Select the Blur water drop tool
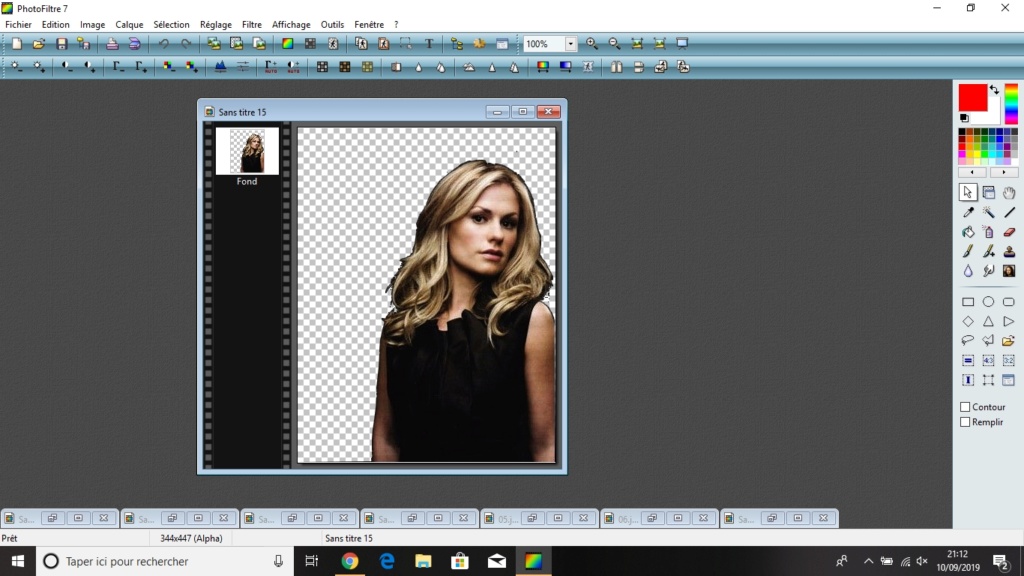Screen dimensions: 1024x576 click(x=968, y=270)
